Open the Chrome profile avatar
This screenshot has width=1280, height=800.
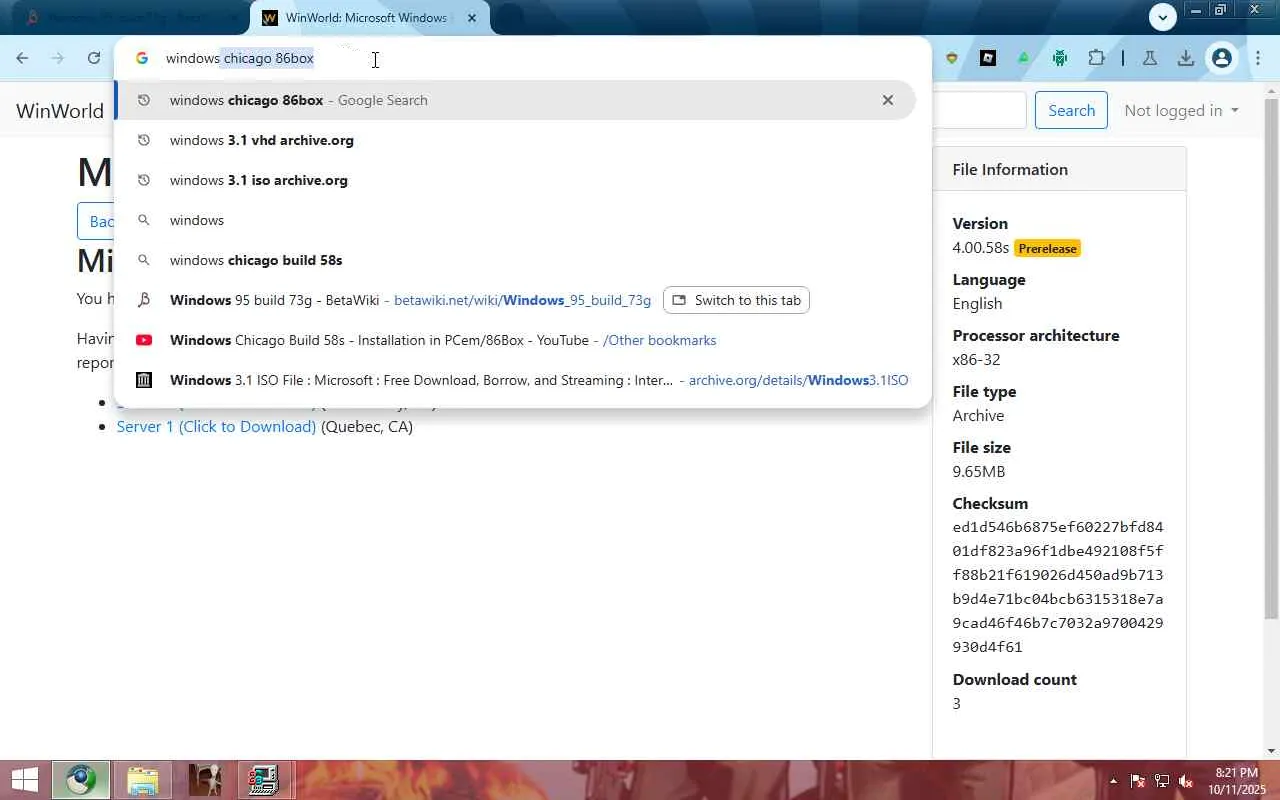1222,58
